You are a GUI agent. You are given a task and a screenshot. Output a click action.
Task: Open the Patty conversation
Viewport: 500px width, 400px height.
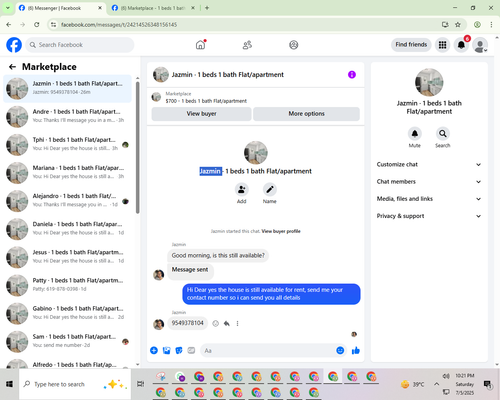67,285
